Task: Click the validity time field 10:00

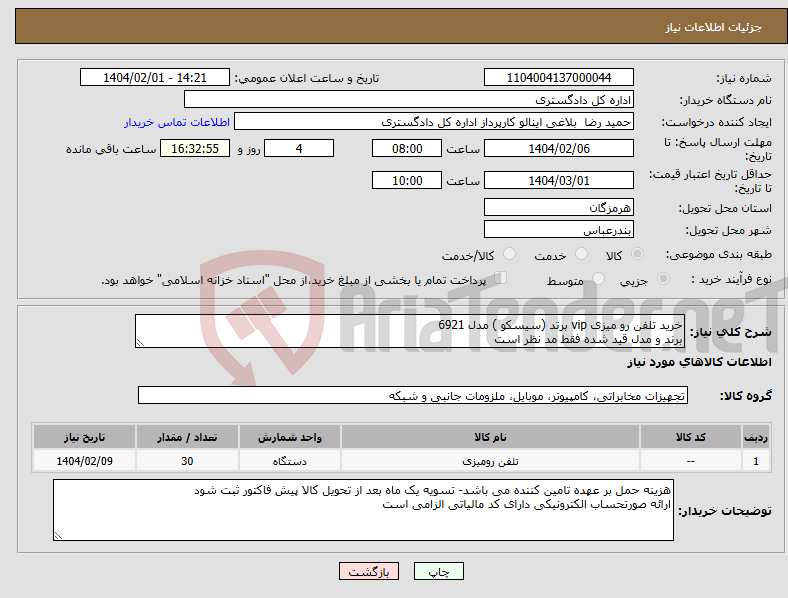Action: pos(407,180)
